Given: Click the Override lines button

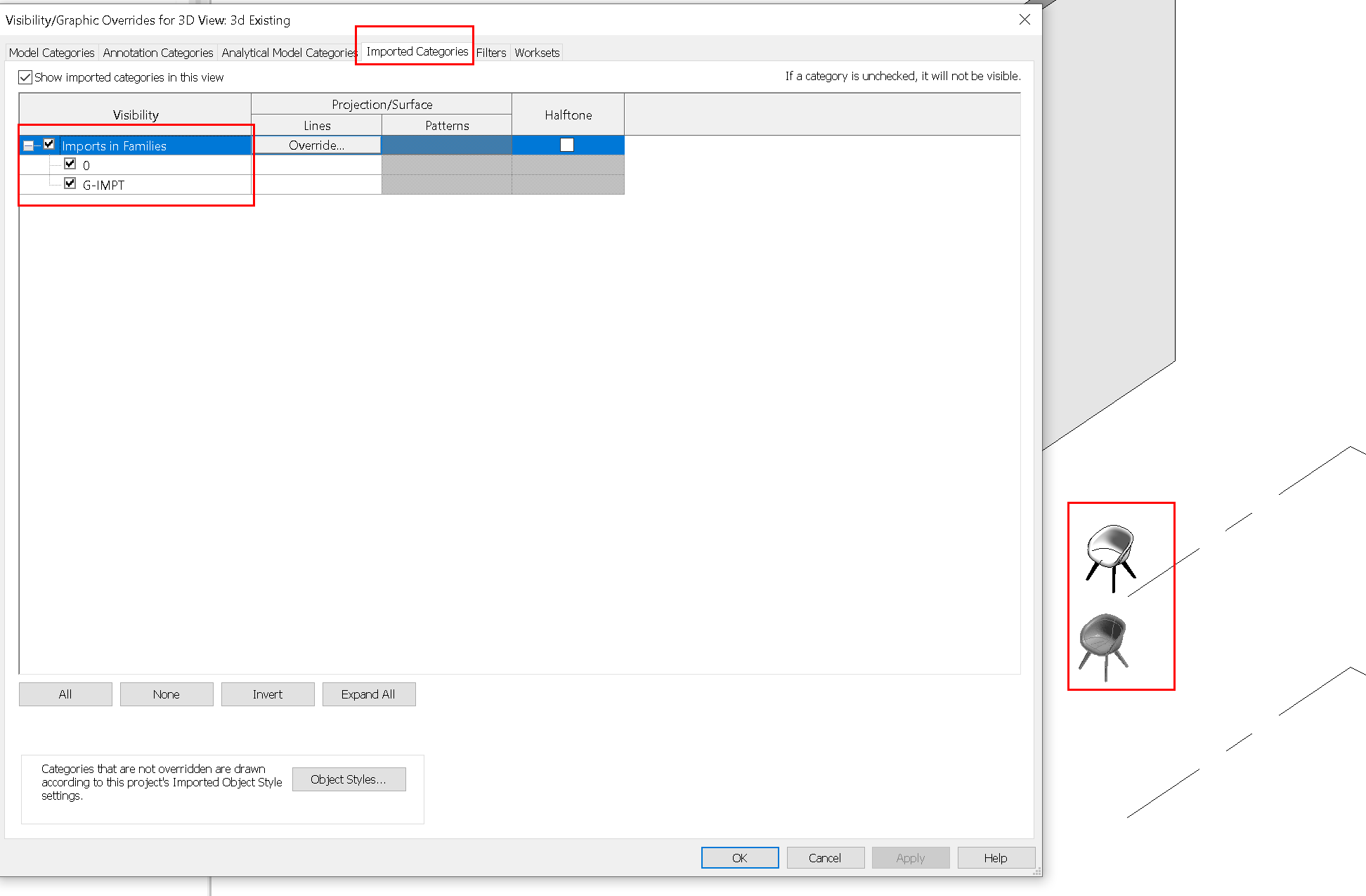Looking at the screenshot, I should [316, 145].
